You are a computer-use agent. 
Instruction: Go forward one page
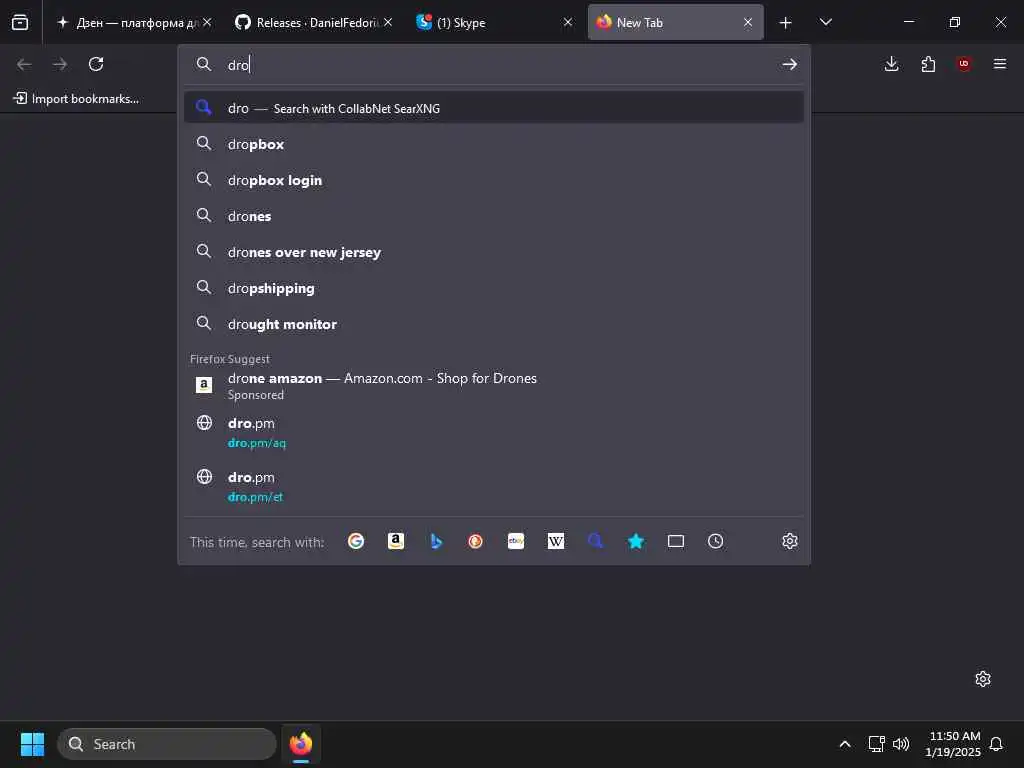60,64
